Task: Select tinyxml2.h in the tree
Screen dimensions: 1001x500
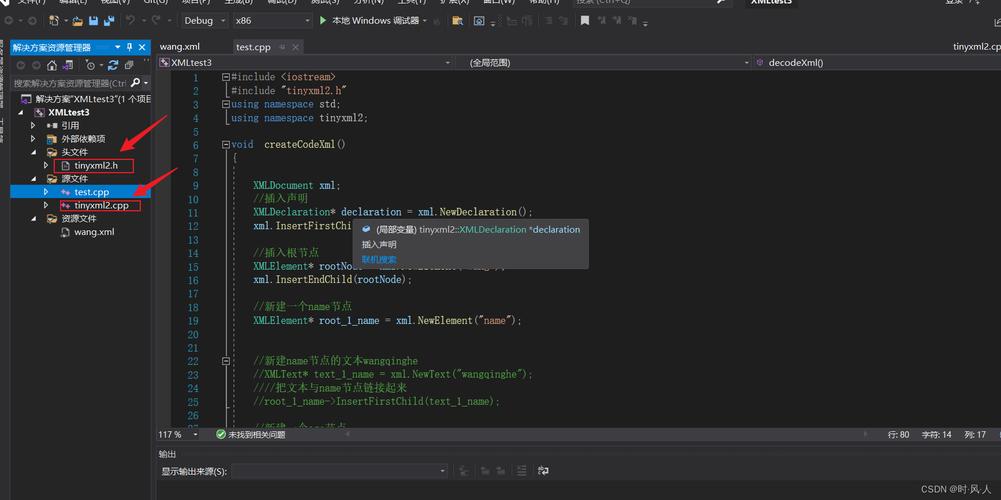Action: 96,165
